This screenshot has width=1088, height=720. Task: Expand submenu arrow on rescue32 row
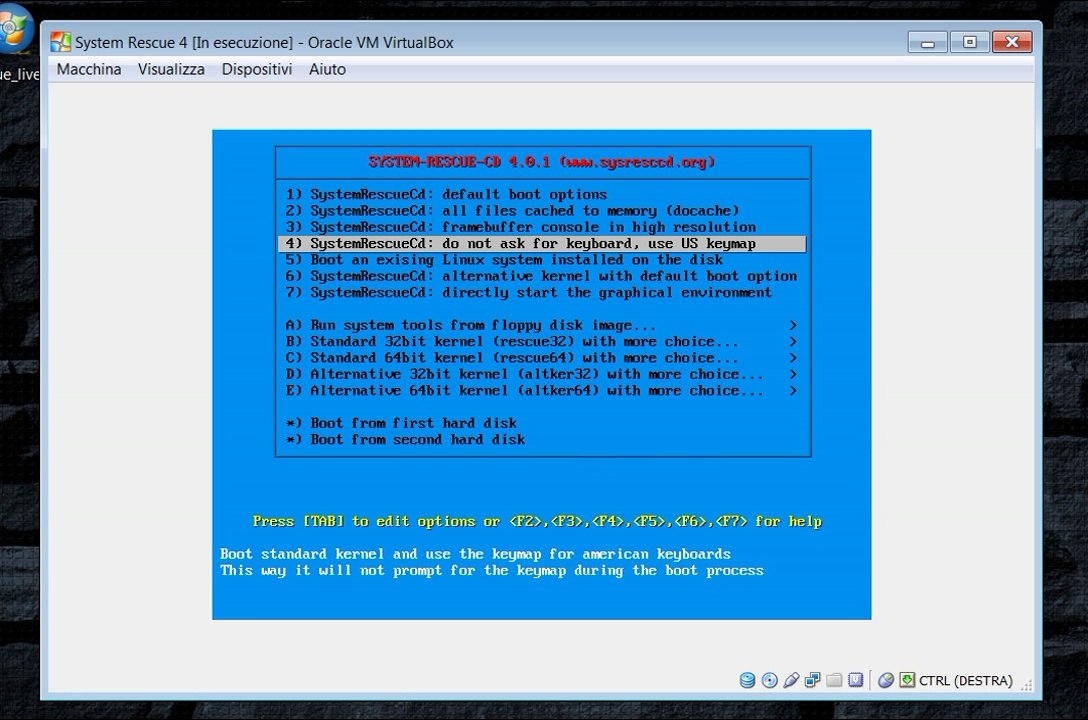click(793, 342)
